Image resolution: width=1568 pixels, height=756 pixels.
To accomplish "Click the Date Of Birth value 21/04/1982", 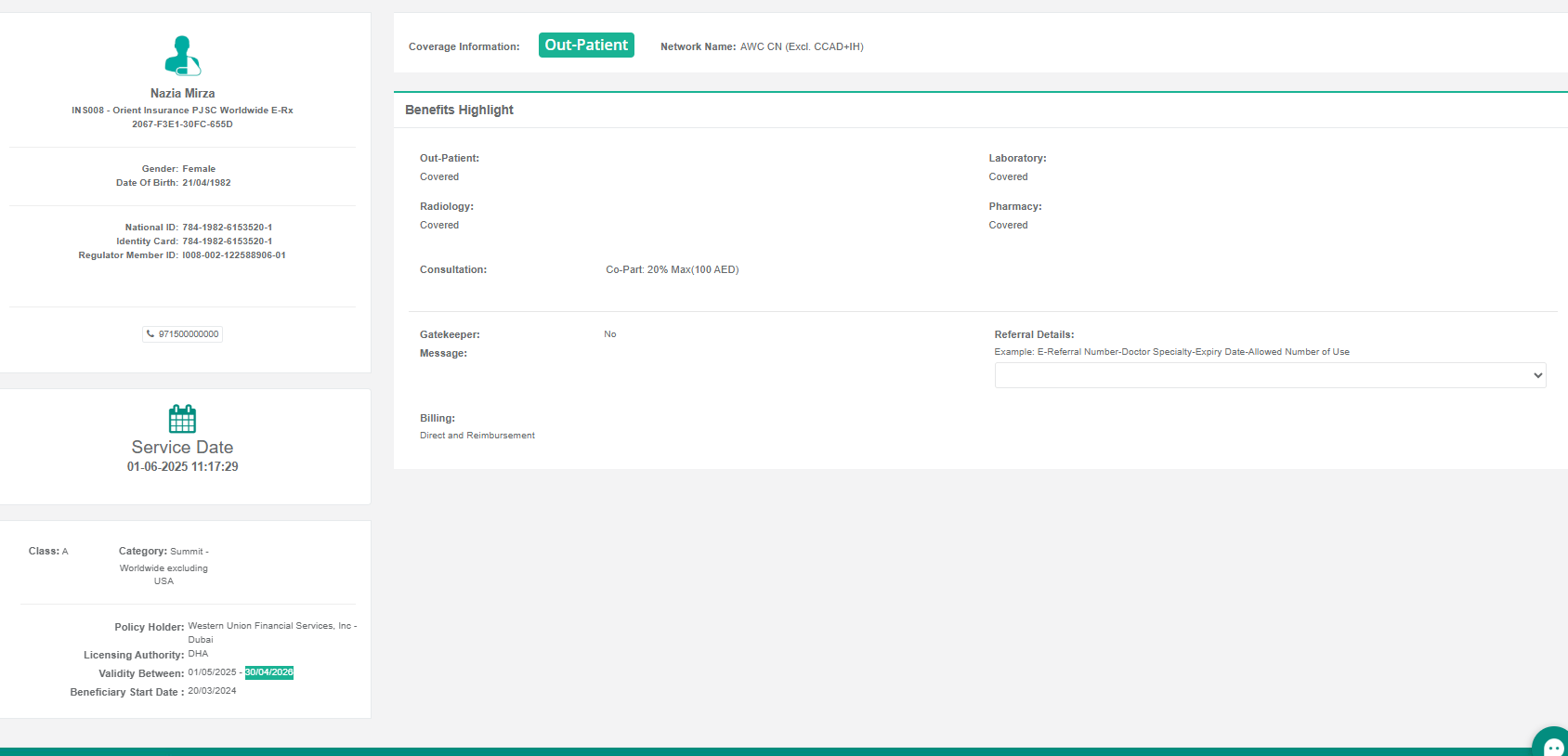I will [x=206, y=183].
